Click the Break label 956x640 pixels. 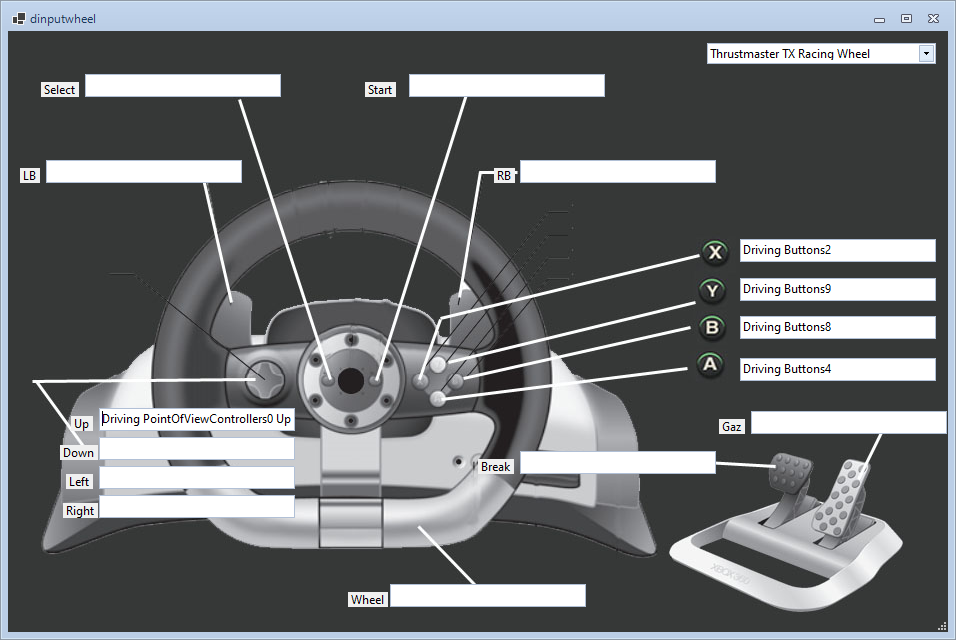coord(495,467)
